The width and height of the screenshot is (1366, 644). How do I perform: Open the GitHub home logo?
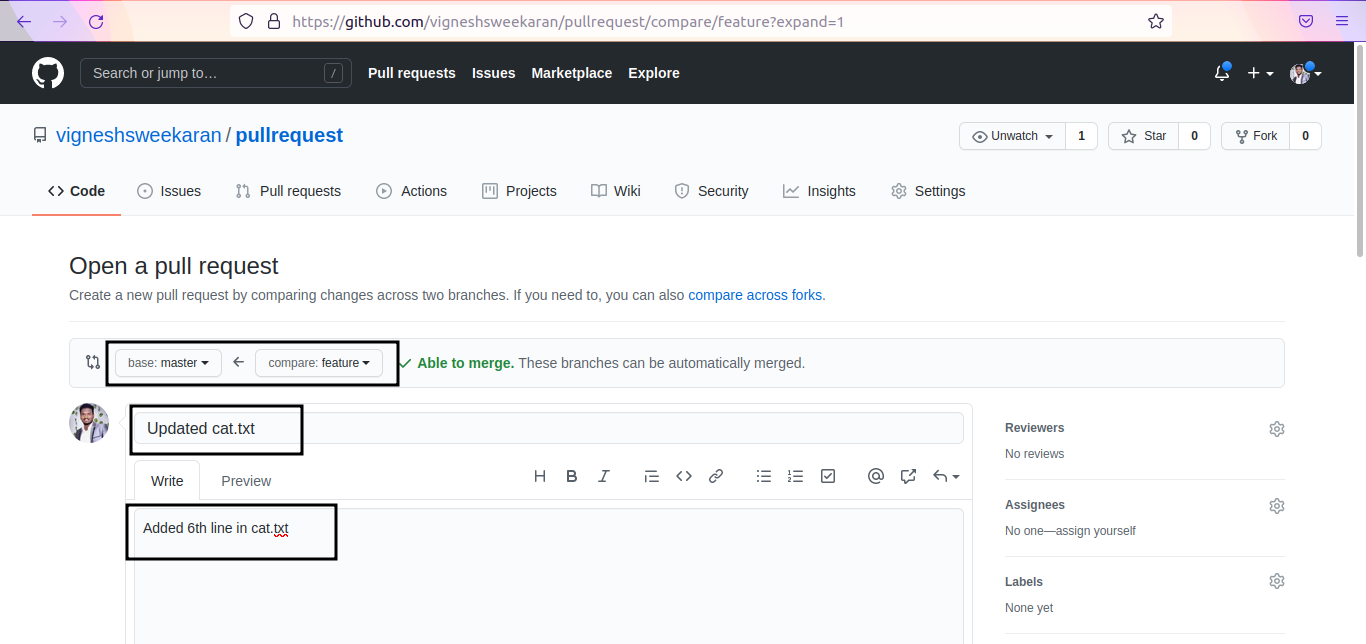[x=48, y=73]
